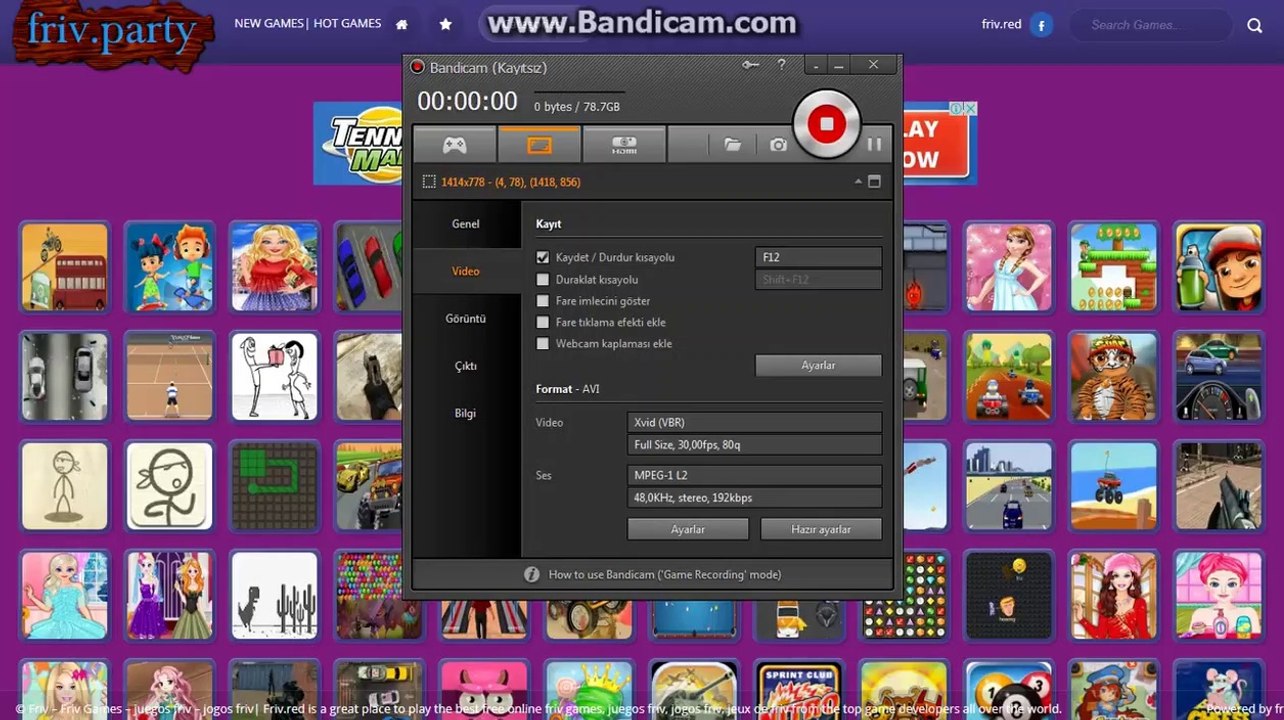Switch to the Genel tab

click(x=466, y=224)
